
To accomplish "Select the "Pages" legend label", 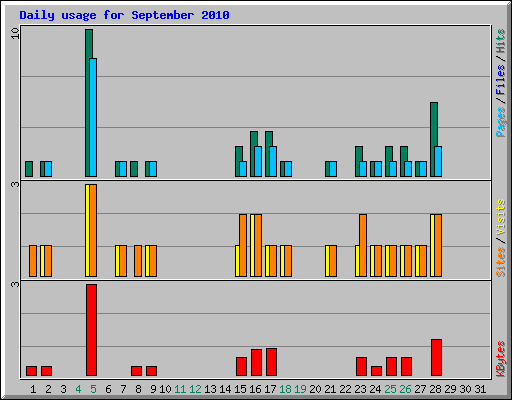I will click(500, 122).
